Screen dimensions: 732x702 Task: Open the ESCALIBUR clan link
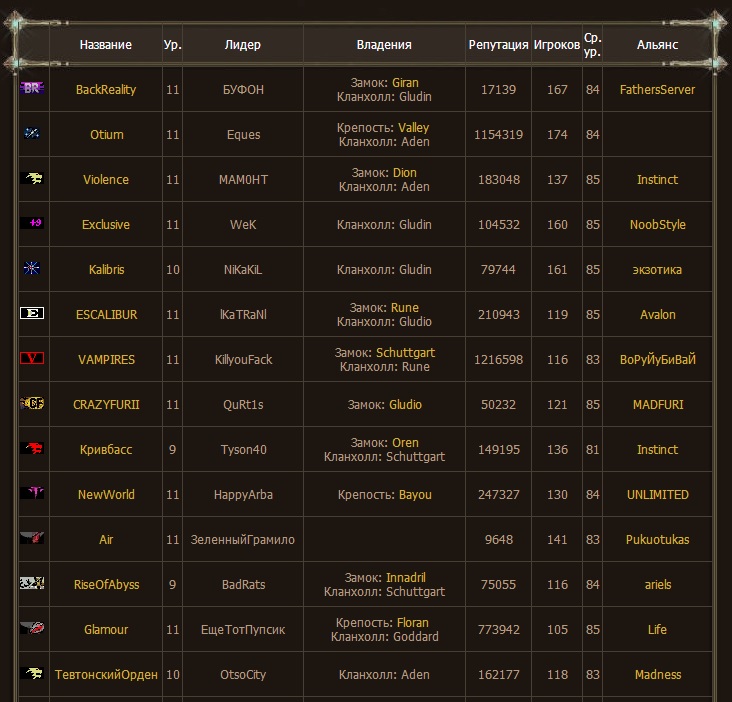click(106, 315)
